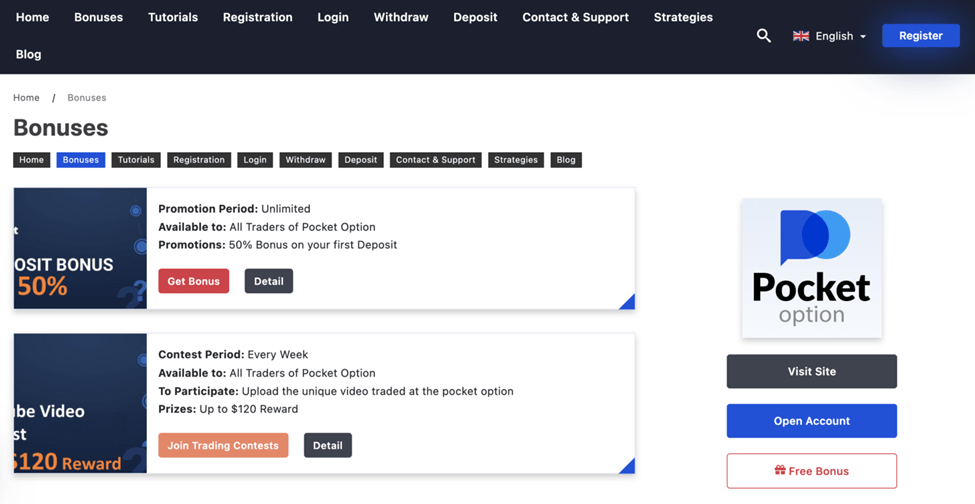Select the Tutorials tag under heading
Screen dimensions: 975x504
[x=136, y=160]
